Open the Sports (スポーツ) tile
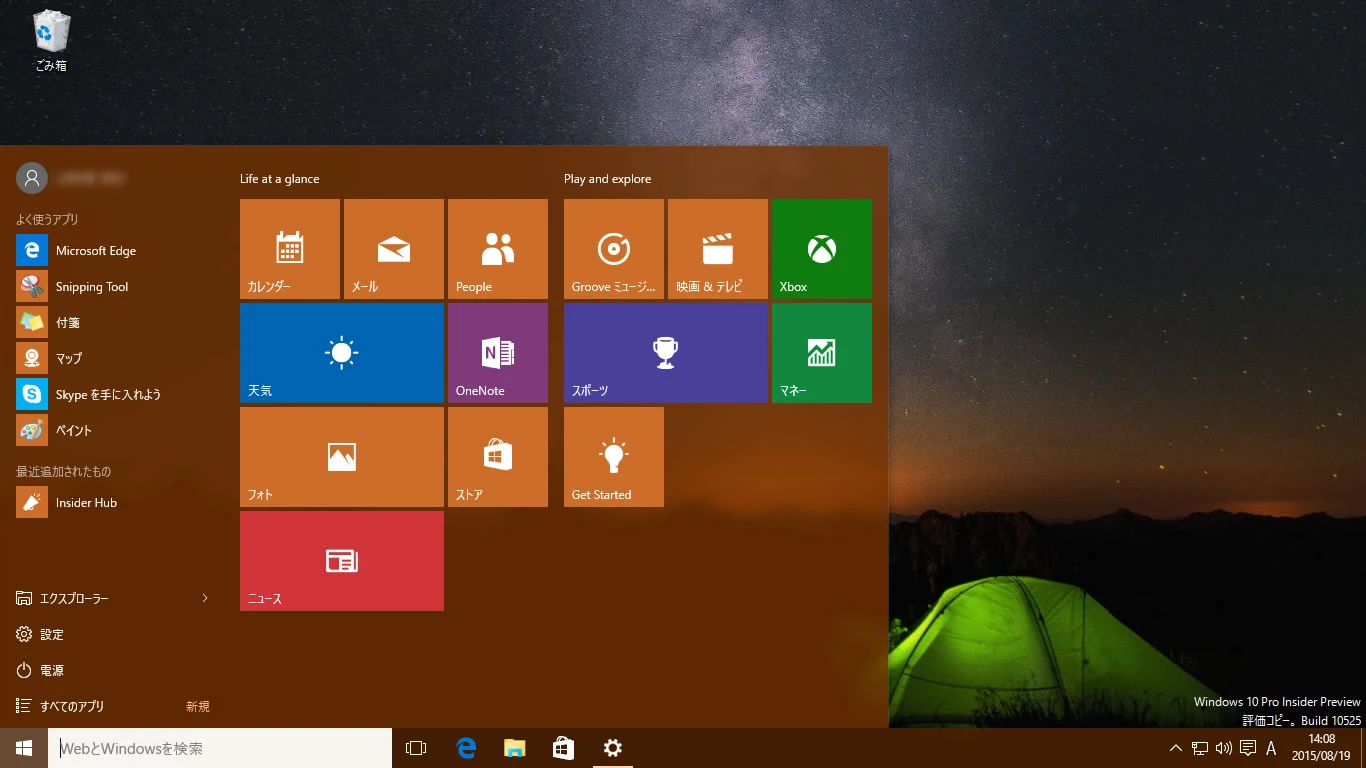This screenshot has height=768, width=1366. click(666, 353)
